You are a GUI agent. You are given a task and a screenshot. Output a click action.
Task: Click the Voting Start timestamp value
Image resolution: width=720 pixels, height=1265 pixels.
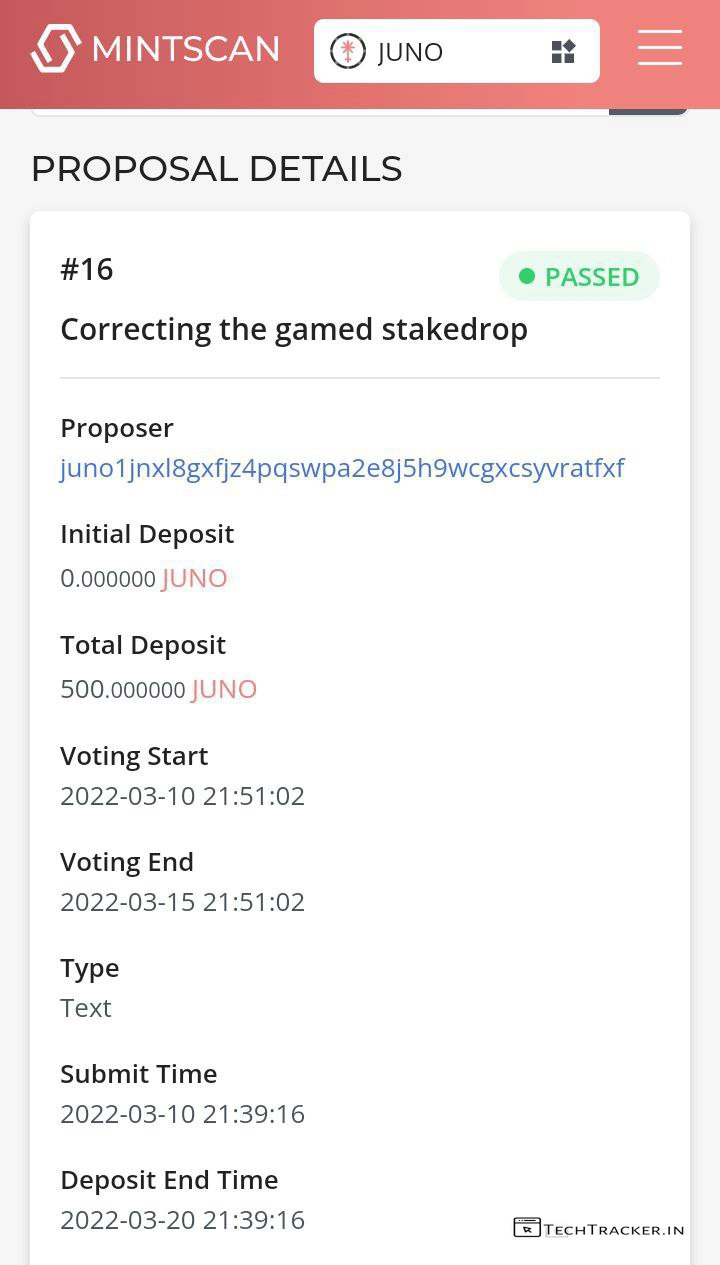pos(182,796)
